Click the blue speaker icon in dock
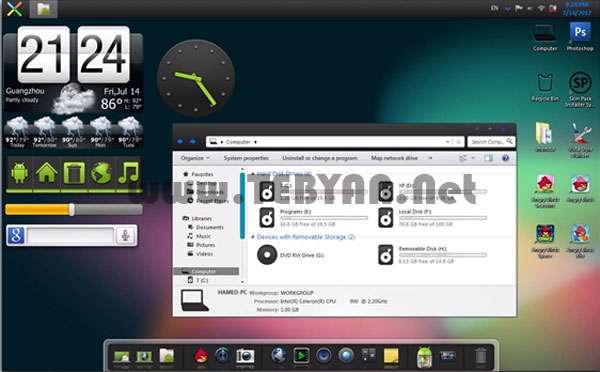This screenshot has height=372, width=600. (324, 356)
